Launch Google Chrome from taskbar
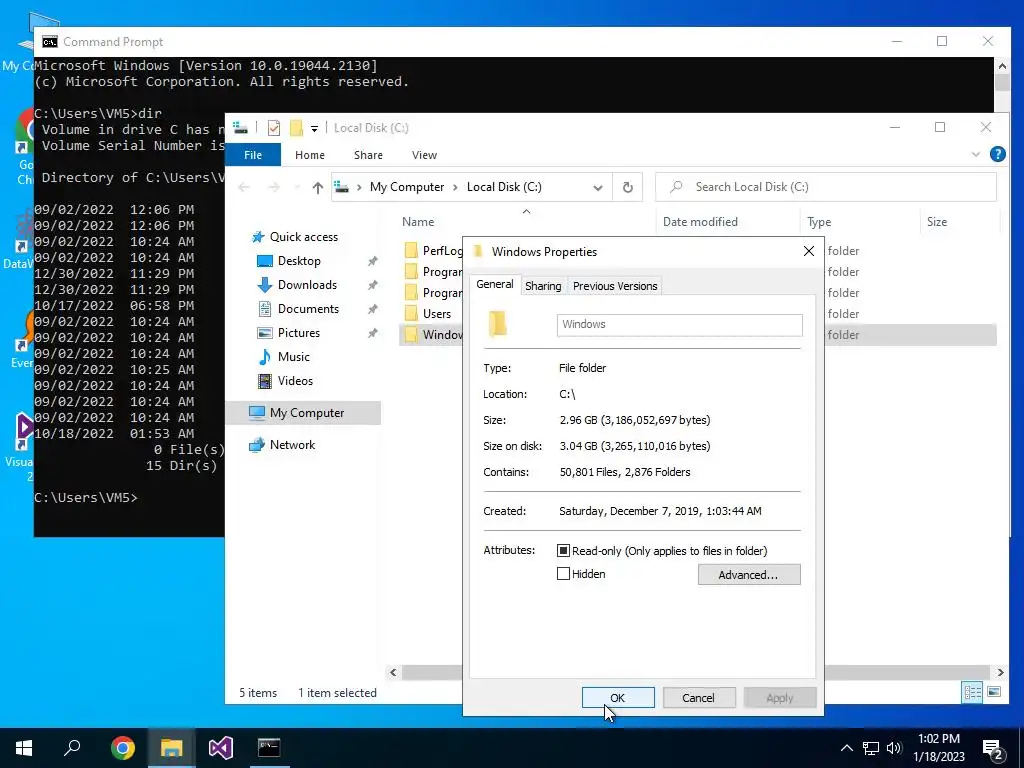Viewport: 1024px width, 768px height. pos(122,748)
